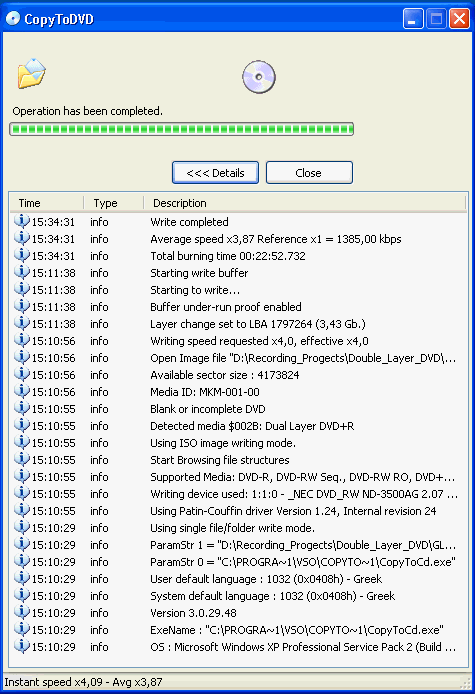475x694 pixels.
Task: Click the DVD disc icon
Action: [x=259, y=77]
